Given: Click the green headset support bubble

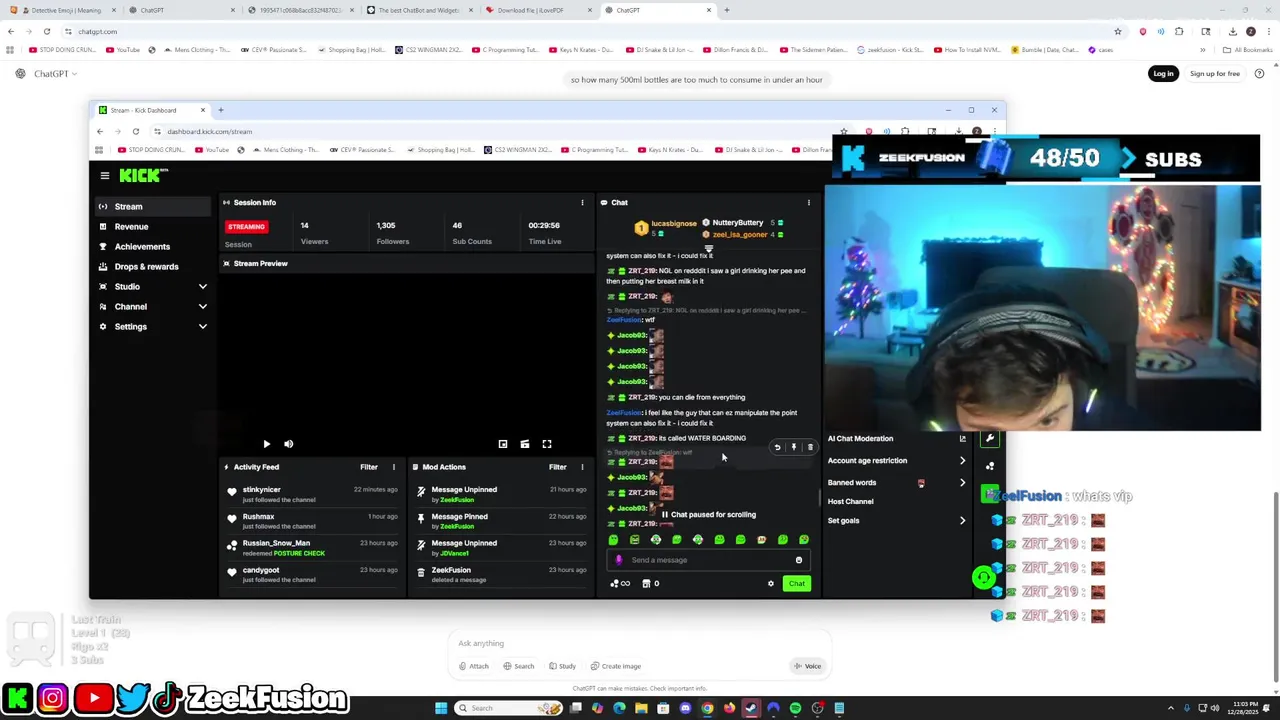Looking at the screenshot, I should click(x=984, y=577).
